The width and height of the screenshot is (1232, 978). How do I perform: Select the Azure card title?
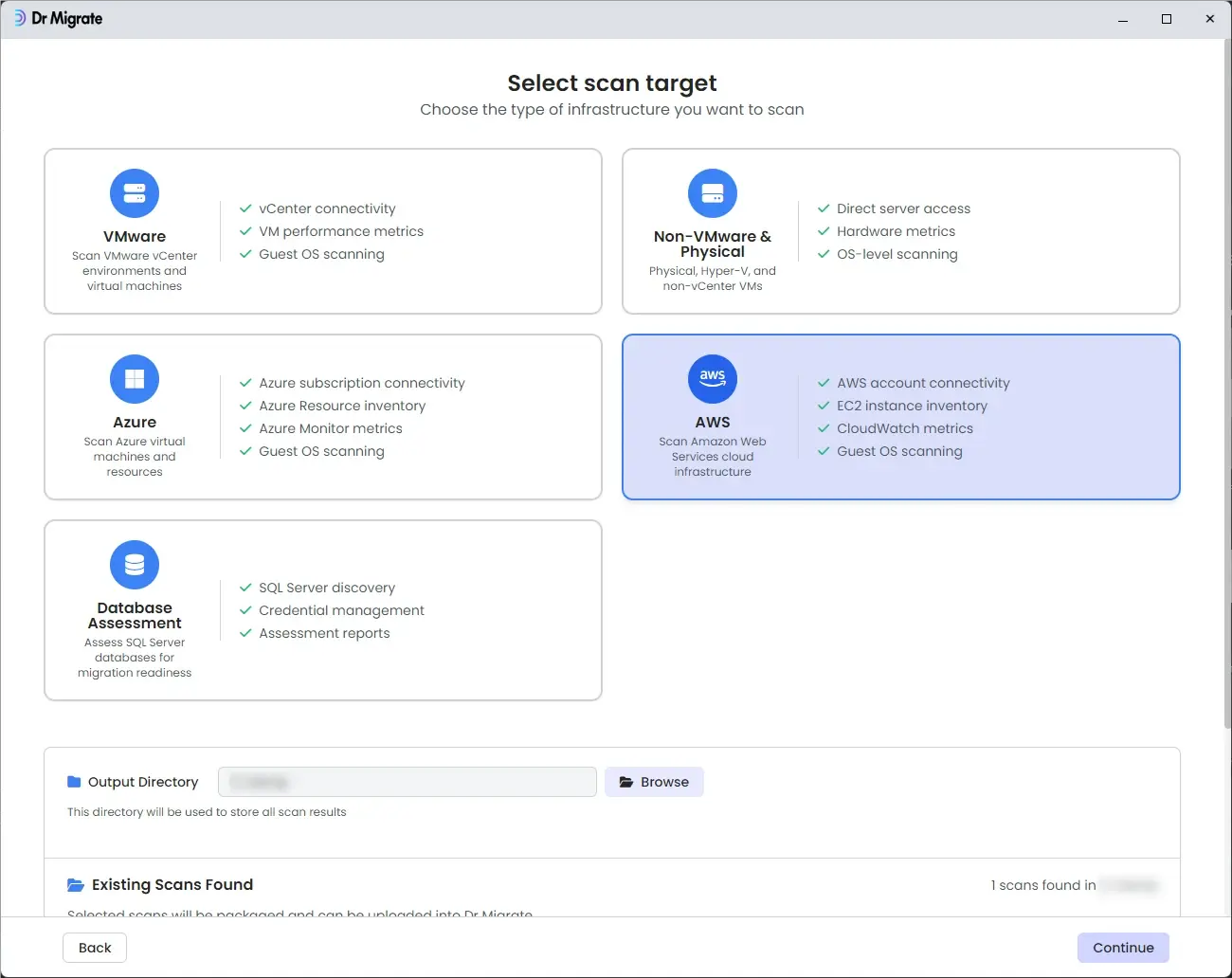coord(135,423)
